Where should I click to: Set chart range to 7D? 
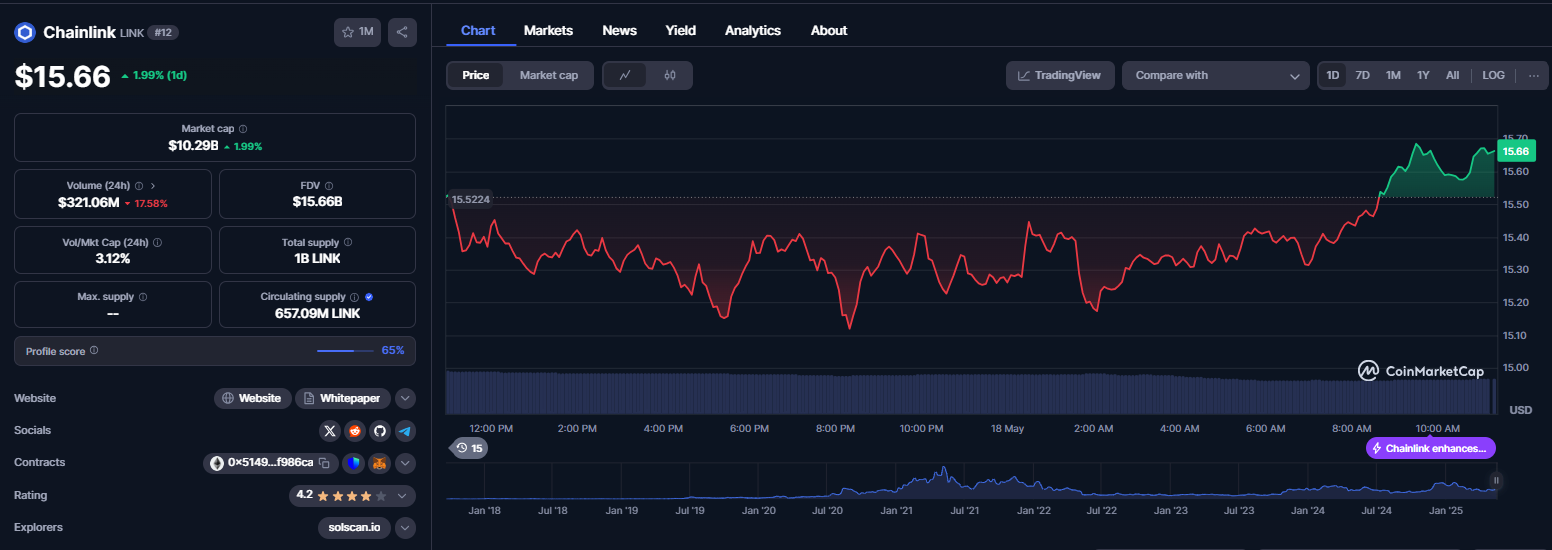click(1362, 75)
